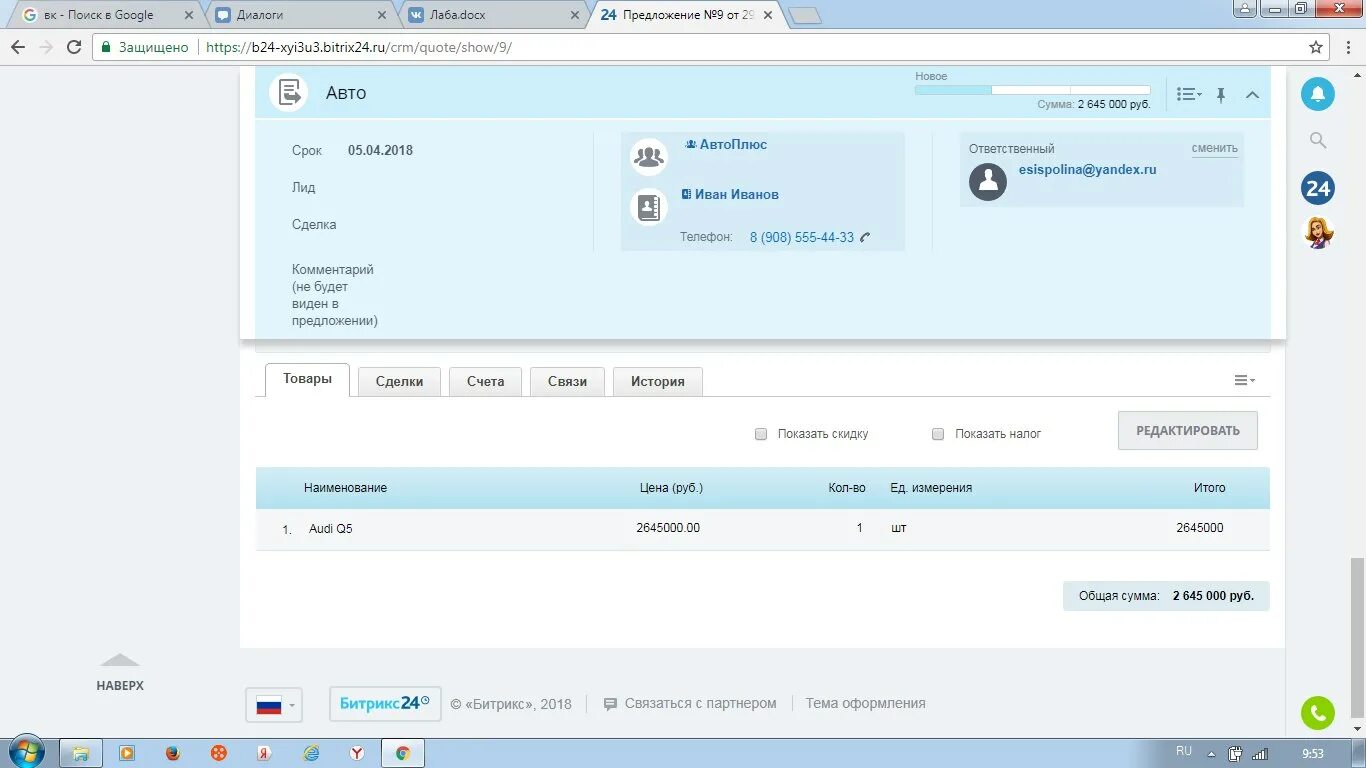Viewport: 1366px width, 768px height.
Task: Open 'Тема оформления' link
Action: (865, 703)
